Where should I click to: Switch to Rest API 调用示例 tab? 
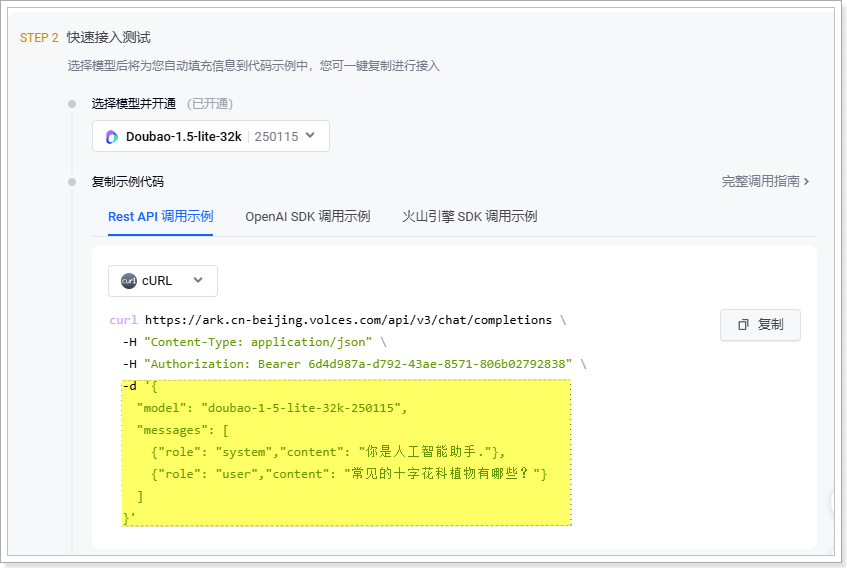click(x=160, y=217)
